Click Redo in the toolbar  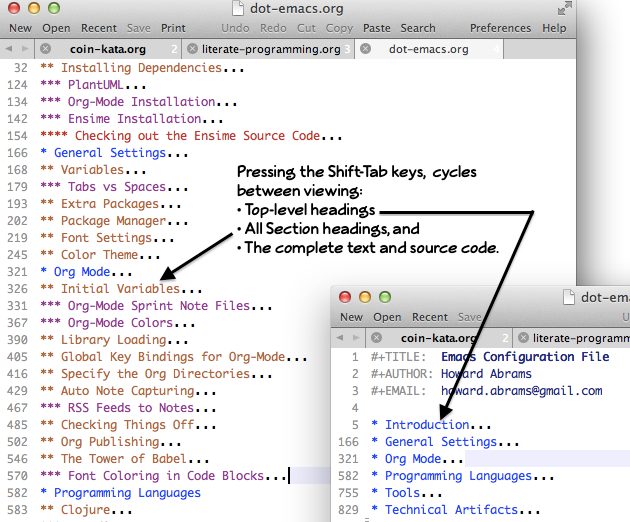[273, 28]
